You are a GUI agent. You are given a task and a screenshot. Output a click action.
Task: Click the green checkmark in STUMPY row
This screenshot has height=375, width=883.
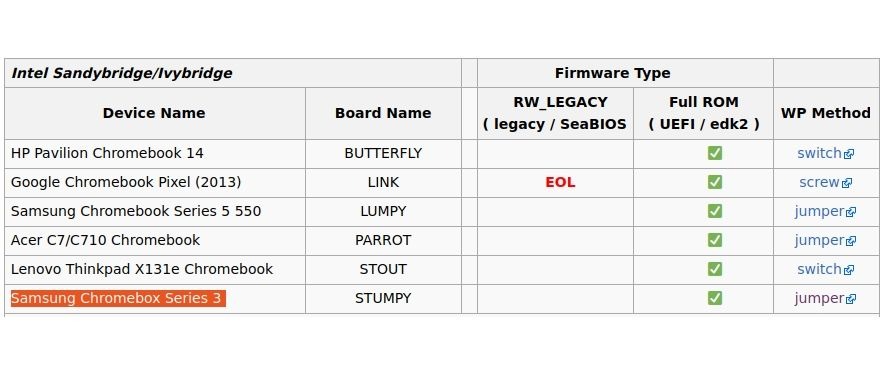[x=715, y=298]
